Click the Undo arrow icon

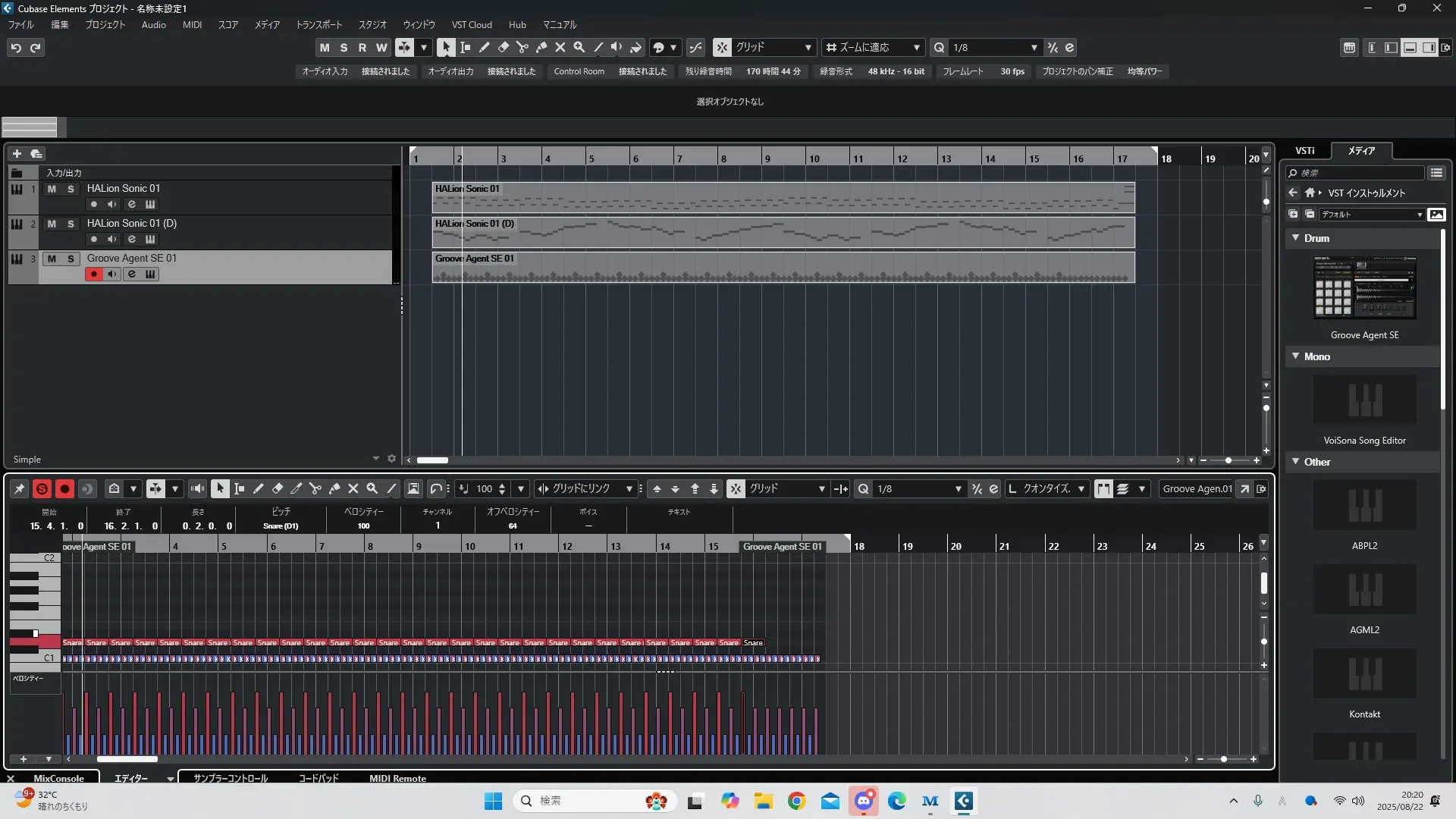(16, 48)
